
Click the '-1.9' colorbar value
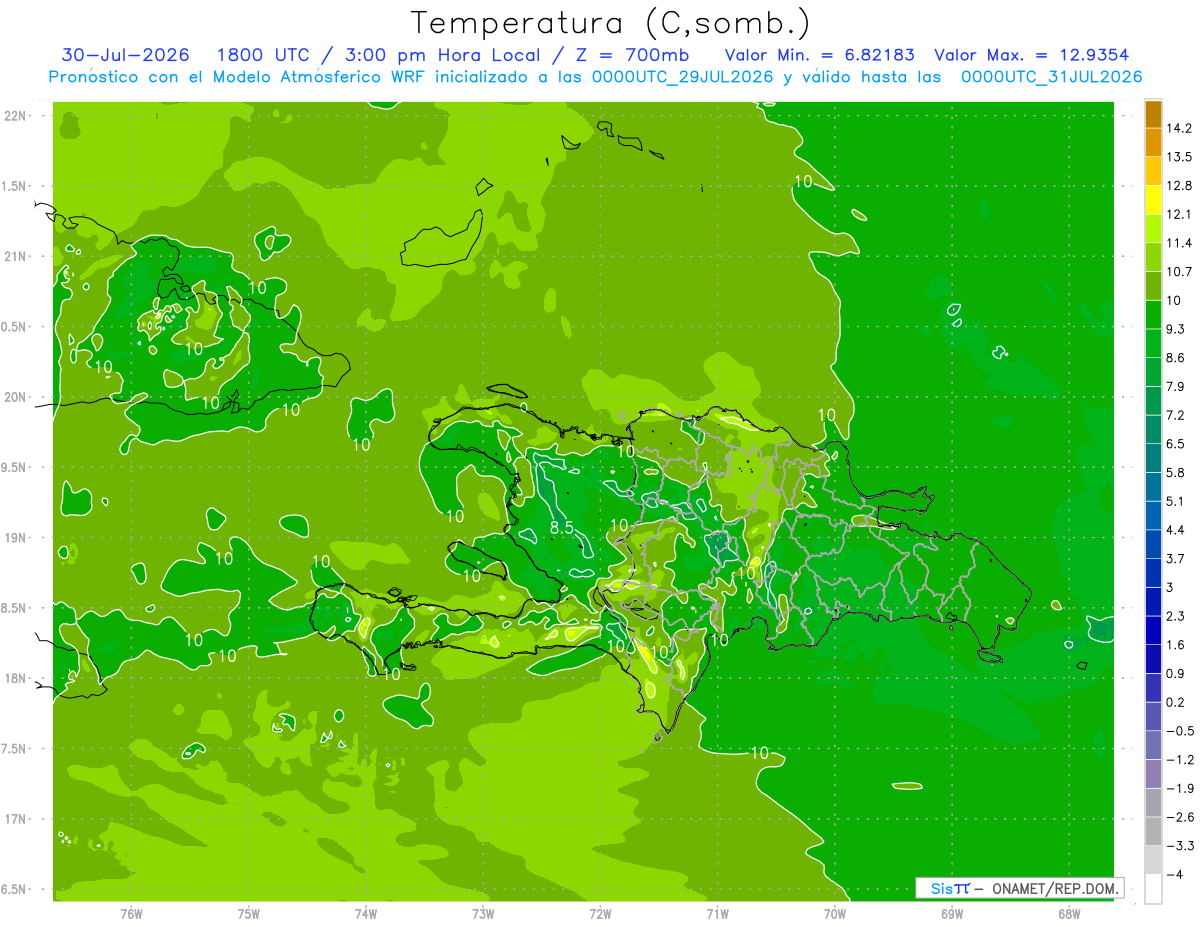(1180, 788)
